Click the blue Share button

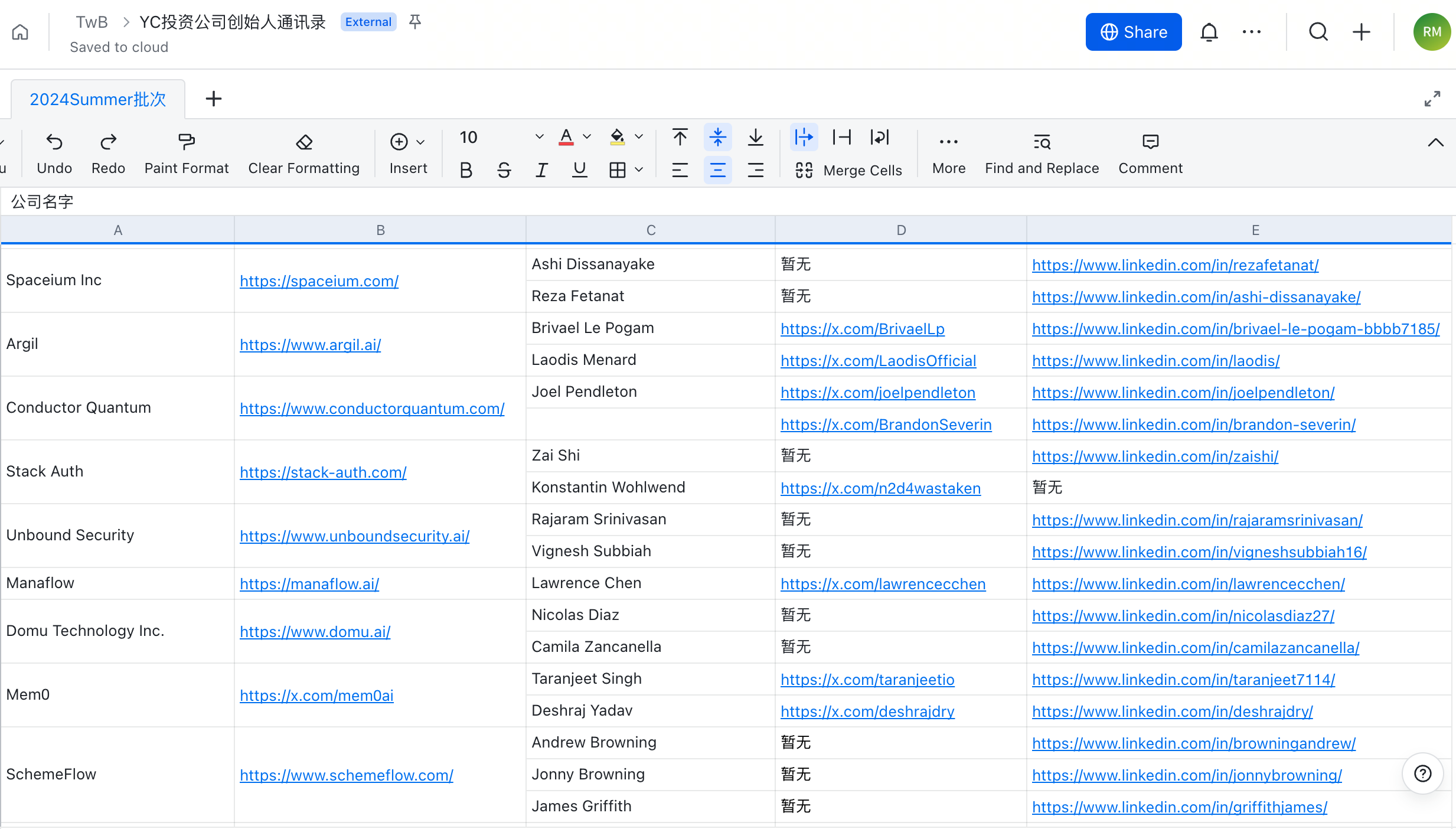pos(1133,32)
